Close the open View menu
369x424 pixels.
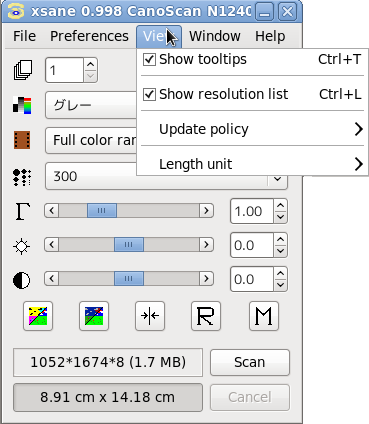159,36
